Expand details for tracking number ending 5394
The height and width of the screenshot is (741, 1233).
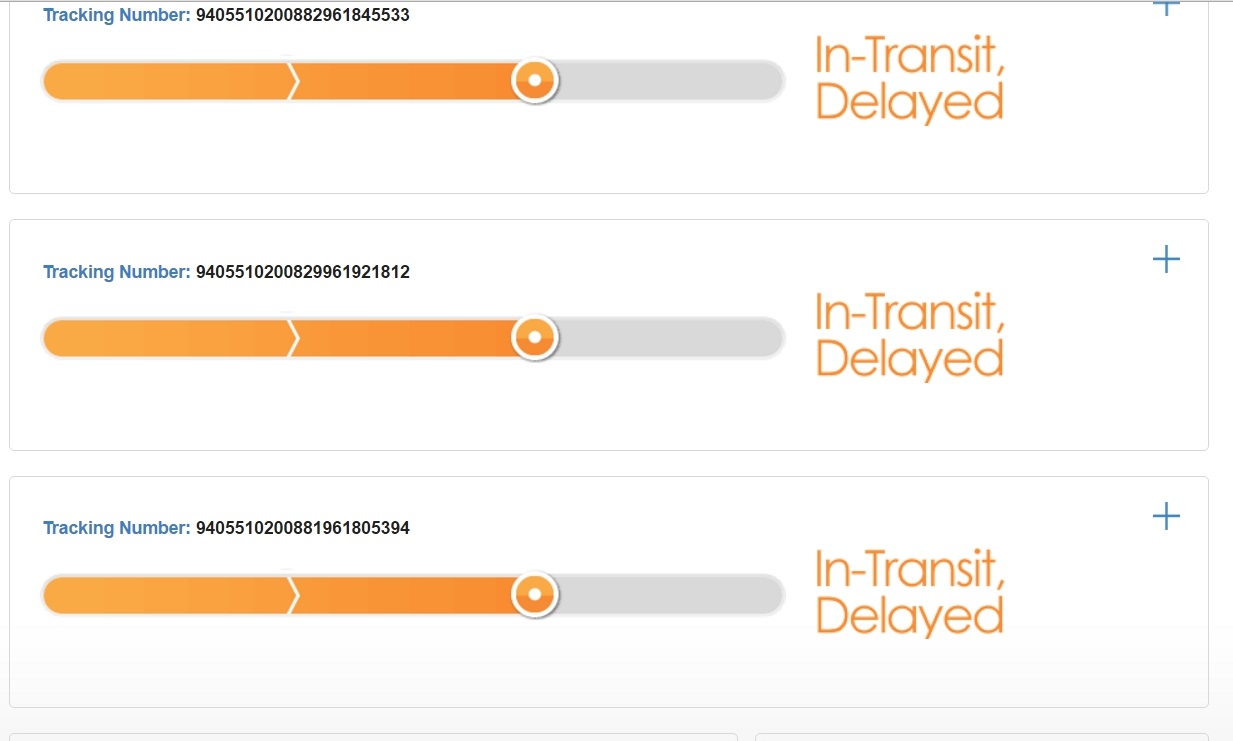pos(1166,516)
